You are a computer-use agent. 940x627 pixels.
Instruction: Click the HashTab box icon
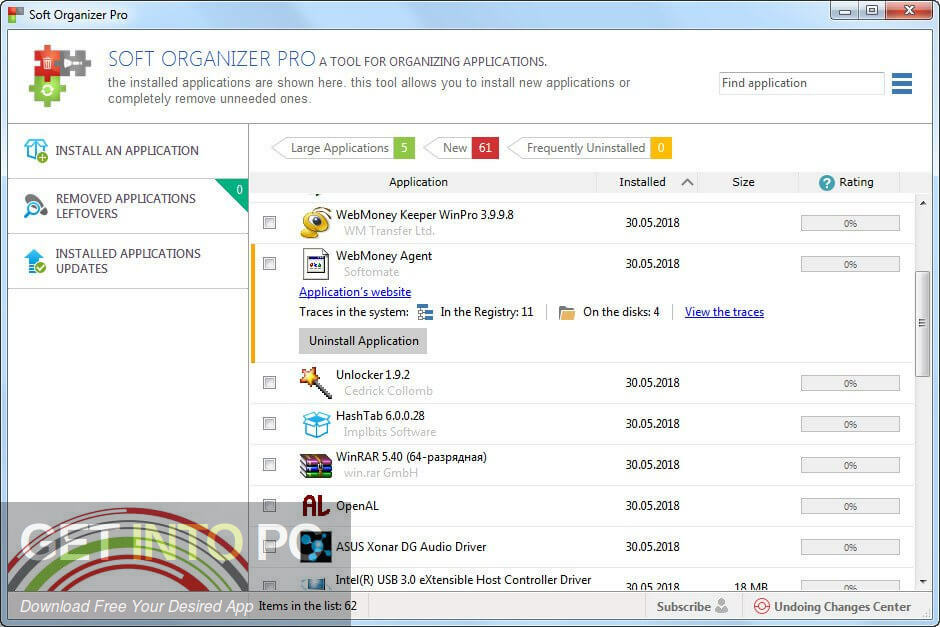tap(316, 424)
